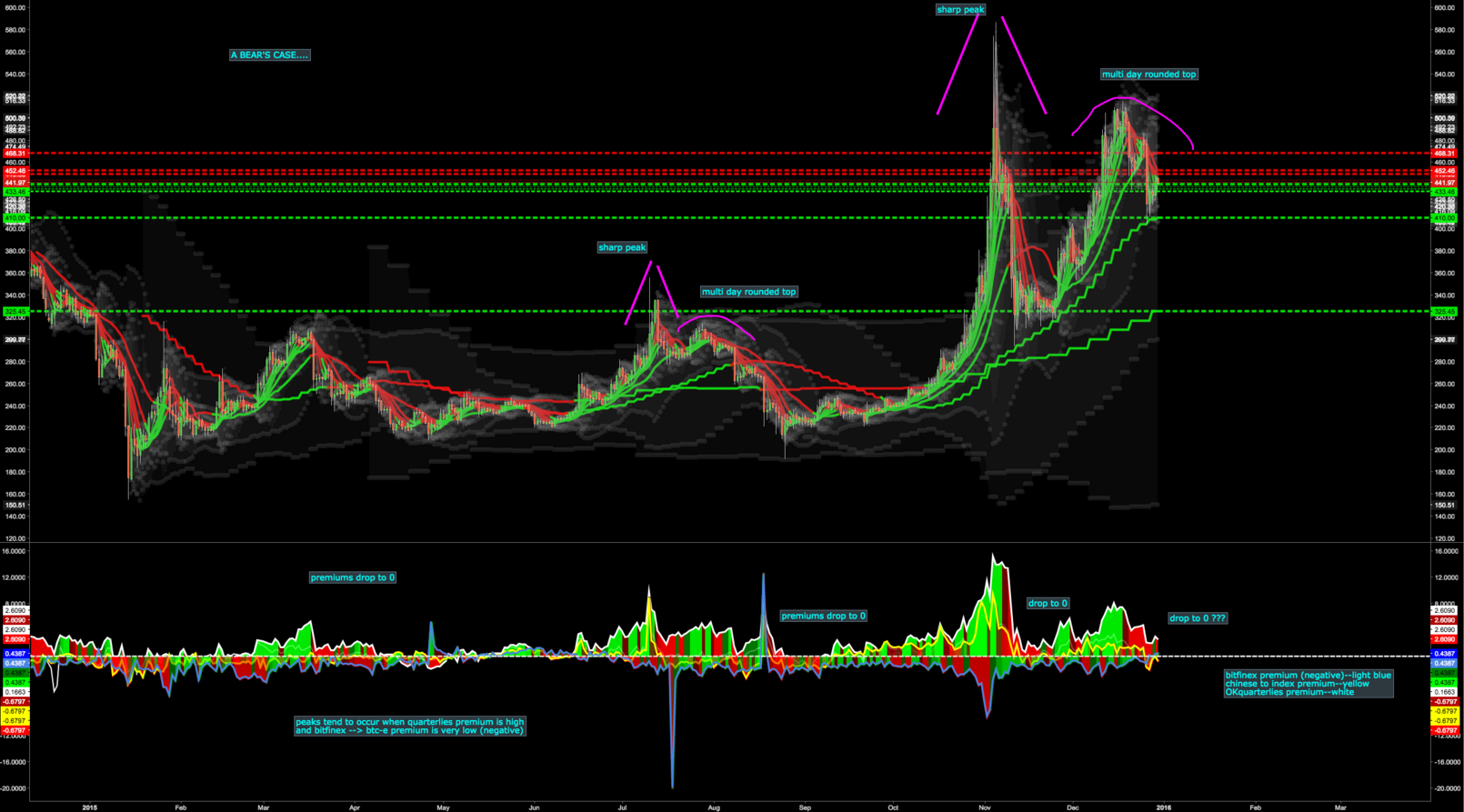The width and height of the screenshot is (1464, 812).
Task: Select the Aug label on the time axis
Action: pyautogui.click(x=714, y=807)
